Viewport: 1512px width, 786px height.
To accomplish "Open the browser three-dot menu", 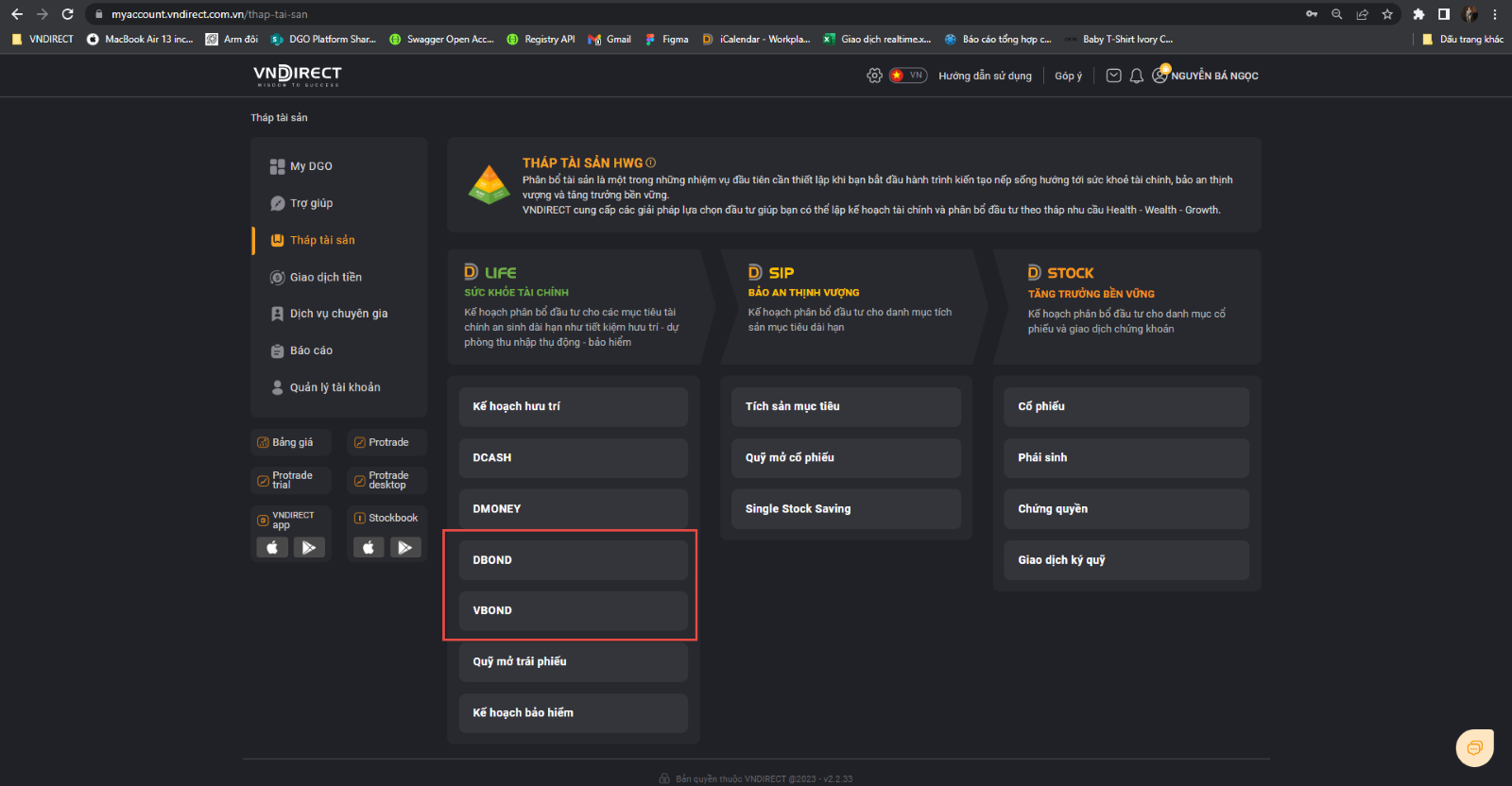I will [1495, 14].
